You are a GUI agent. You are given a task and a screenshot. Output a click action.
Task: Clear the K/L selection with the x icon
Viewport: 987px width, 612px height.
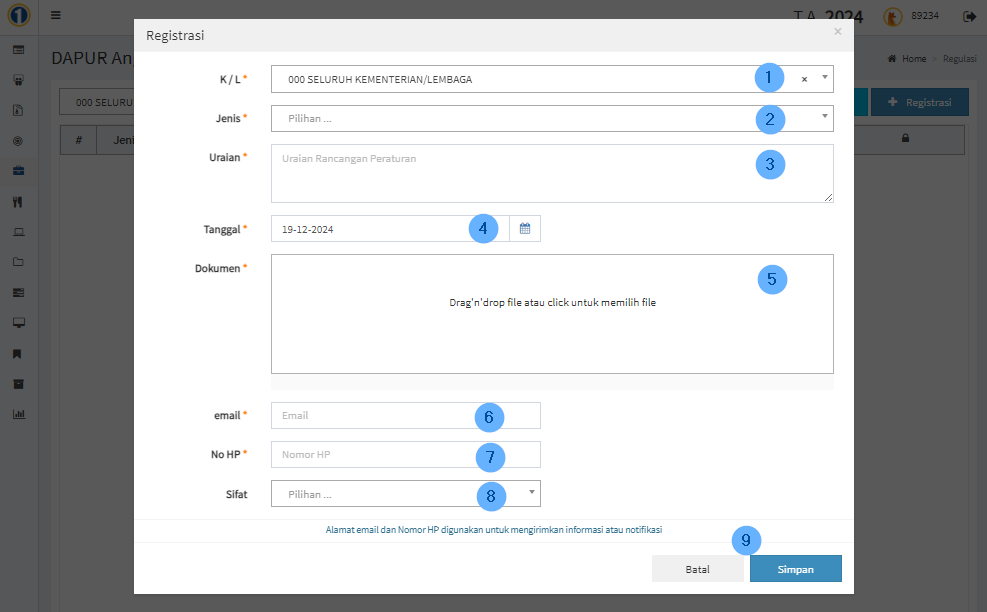(804, 79)
